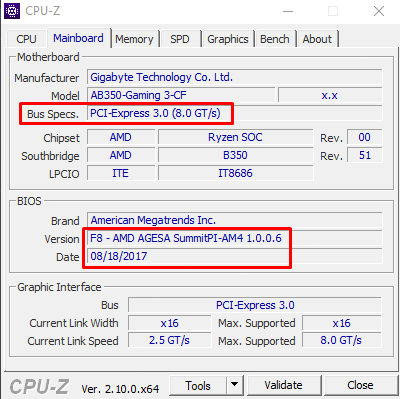Click the Current Link Width label
Image resolution: width=400 pixels, height=399 pixels.
pos(74,323)
